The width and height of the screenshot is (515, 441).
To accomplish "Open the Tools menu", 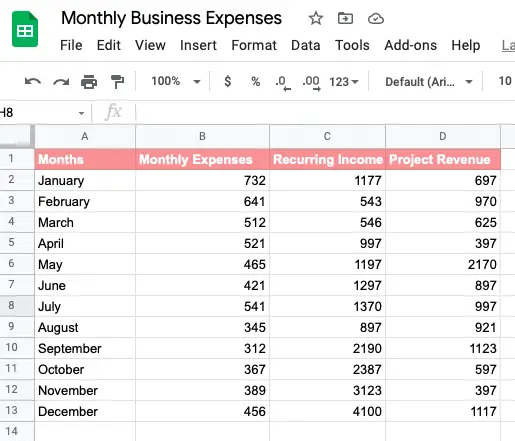I will (352, 45).
